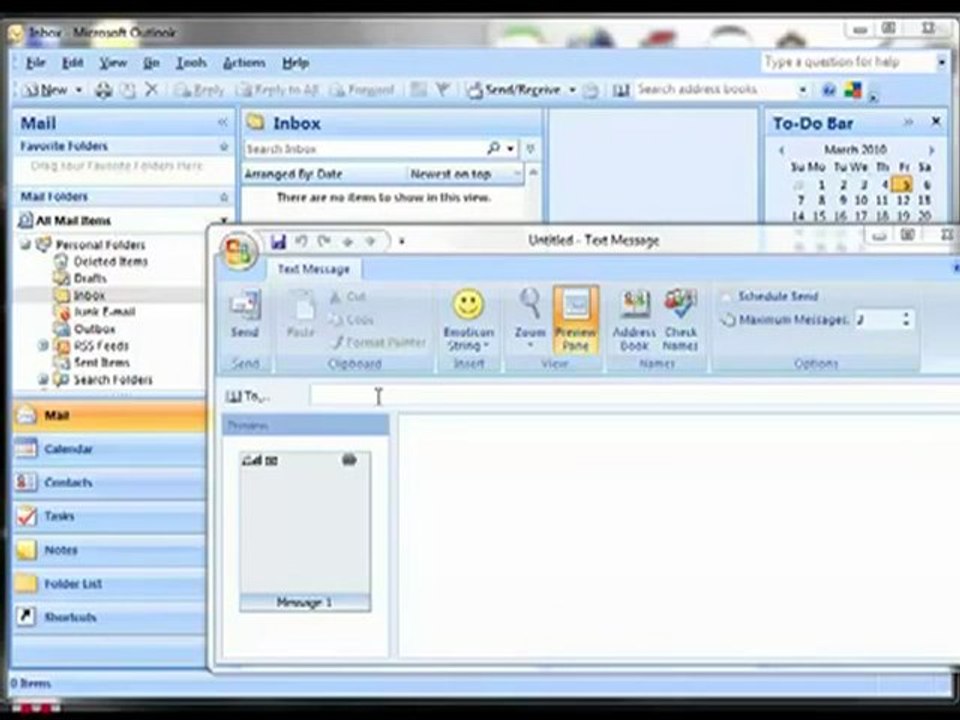This screenshot has width=960, height=720.
Task: Toggle the Preview Pane button
Action: tap(576, 320)
